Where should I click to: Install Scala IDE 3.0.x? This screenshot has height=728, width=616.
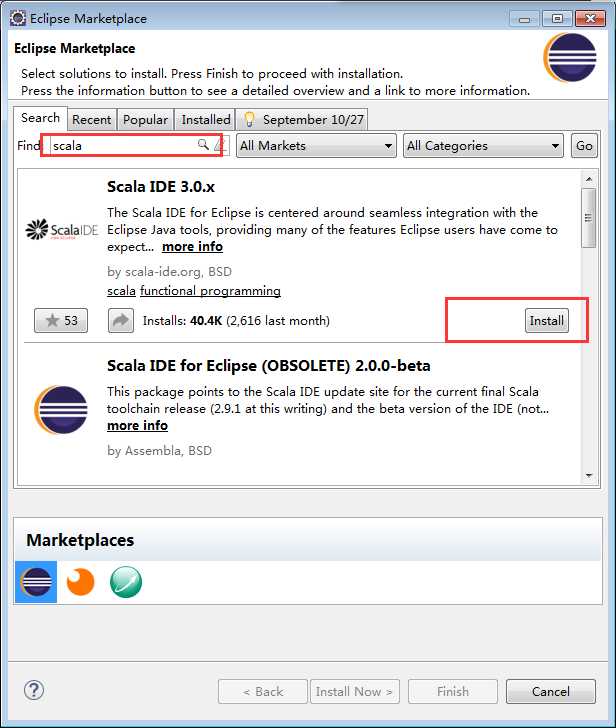547,320
